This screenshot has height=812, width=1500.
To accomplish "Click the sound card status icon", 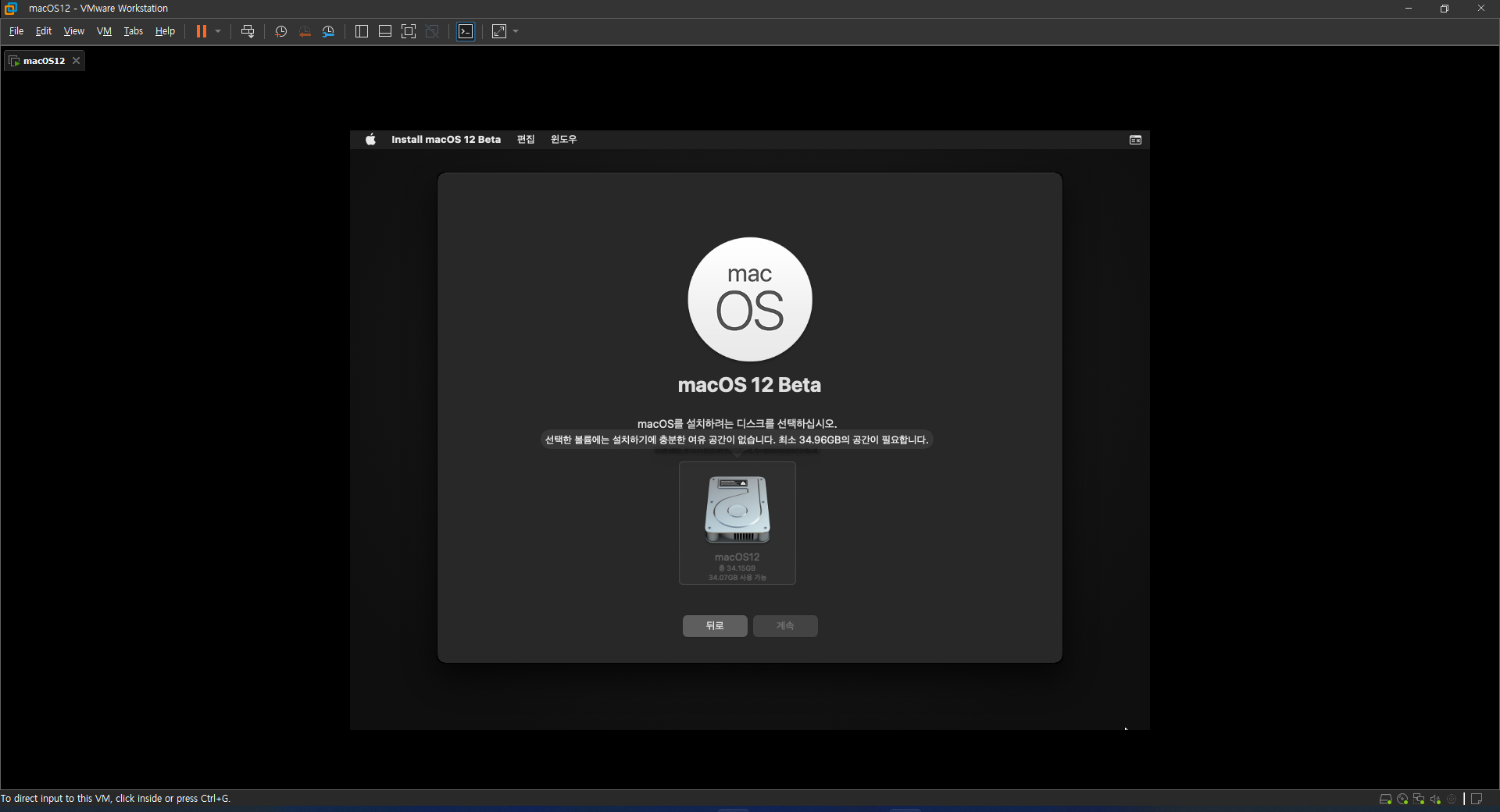I will (x=1435, y=799).
